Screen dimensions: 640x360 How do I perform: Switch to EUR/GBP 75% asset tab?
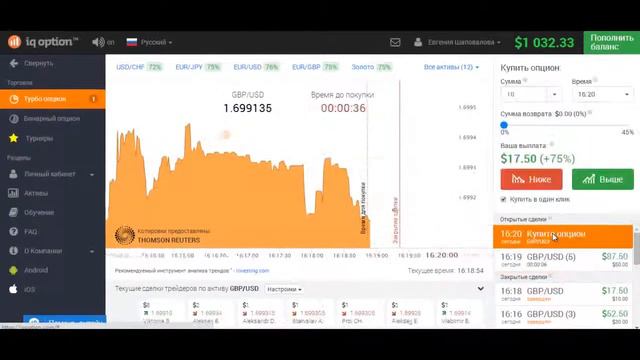pos(315,67)
